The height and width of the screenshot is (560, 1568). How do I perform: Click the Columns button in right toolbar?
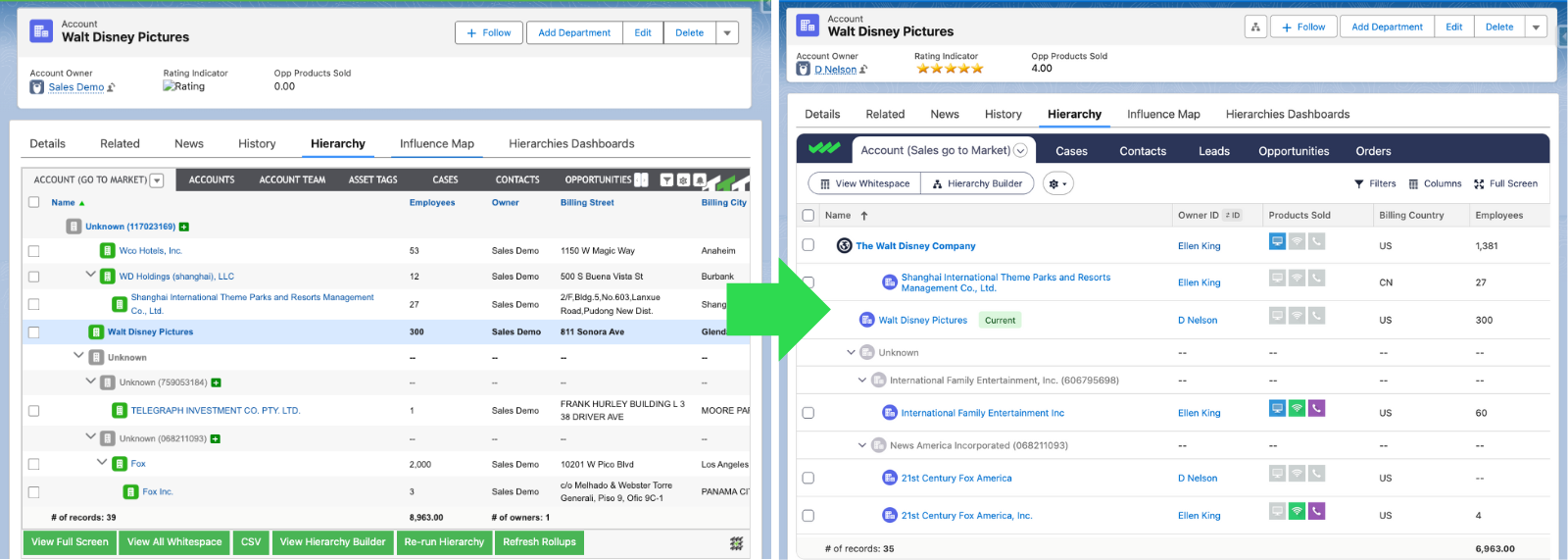(1435, 183)
